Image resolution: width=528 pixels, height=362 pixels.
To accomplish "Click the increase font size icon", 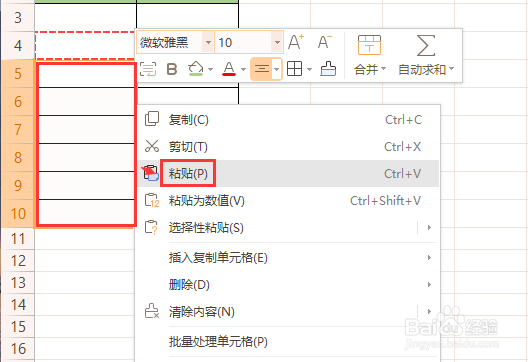I will (x=296, y=42).
